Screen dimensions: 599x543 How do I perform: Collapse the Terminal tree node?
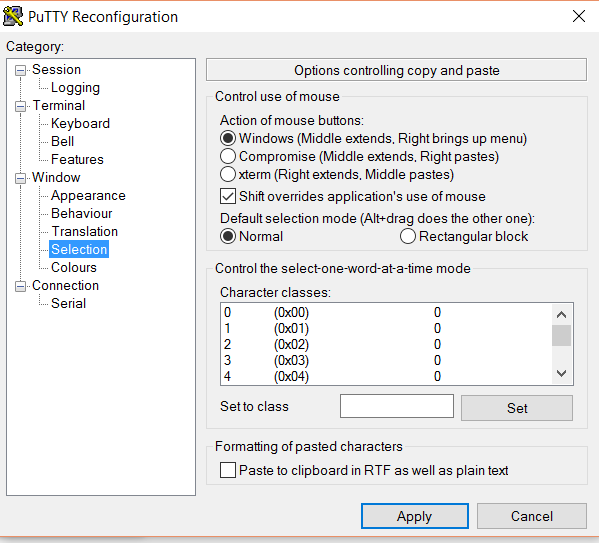(x=20, y=106)
